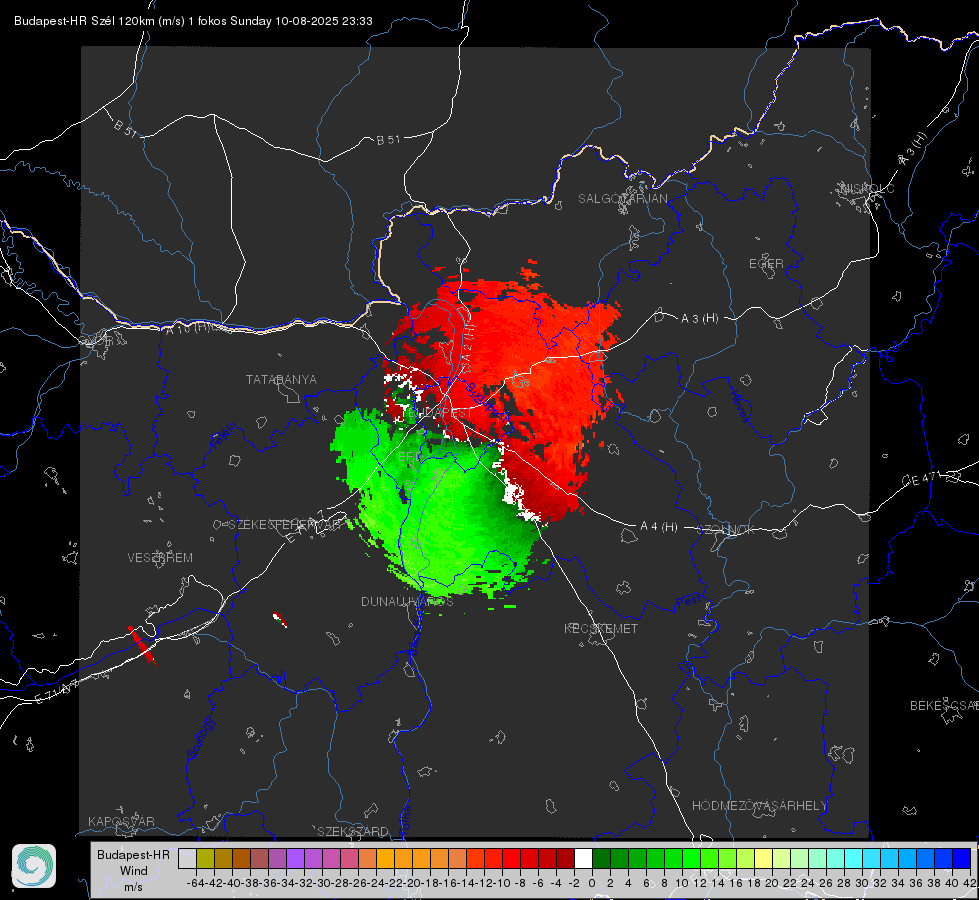Click the SALGÓTARJÁN city label
The height and width of the screenshot is (900, 979).
pos(622,199)
